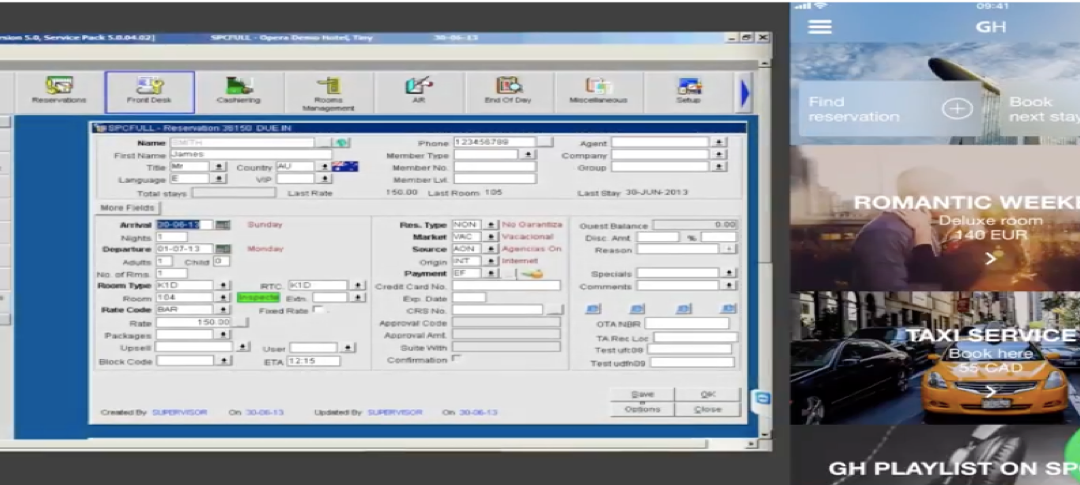Viewport: 1080px width, 485px height.
Task: Click ellipsis button next to Phone field
Action: [x=545, y=143]
